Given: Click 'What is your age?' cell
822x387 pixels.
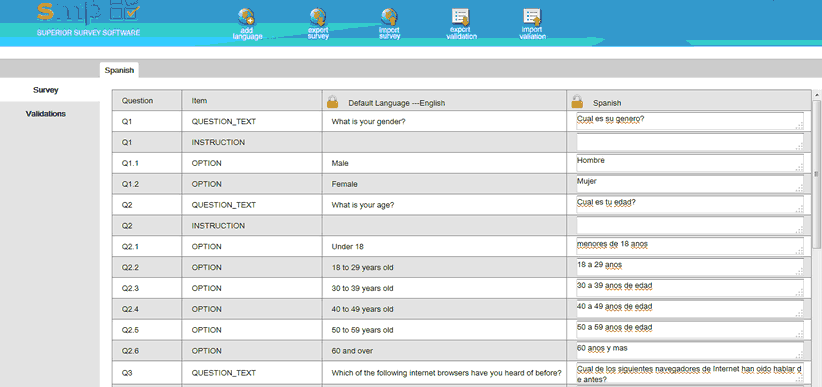Looking at the screenshot, I should (x=444, y=205).
